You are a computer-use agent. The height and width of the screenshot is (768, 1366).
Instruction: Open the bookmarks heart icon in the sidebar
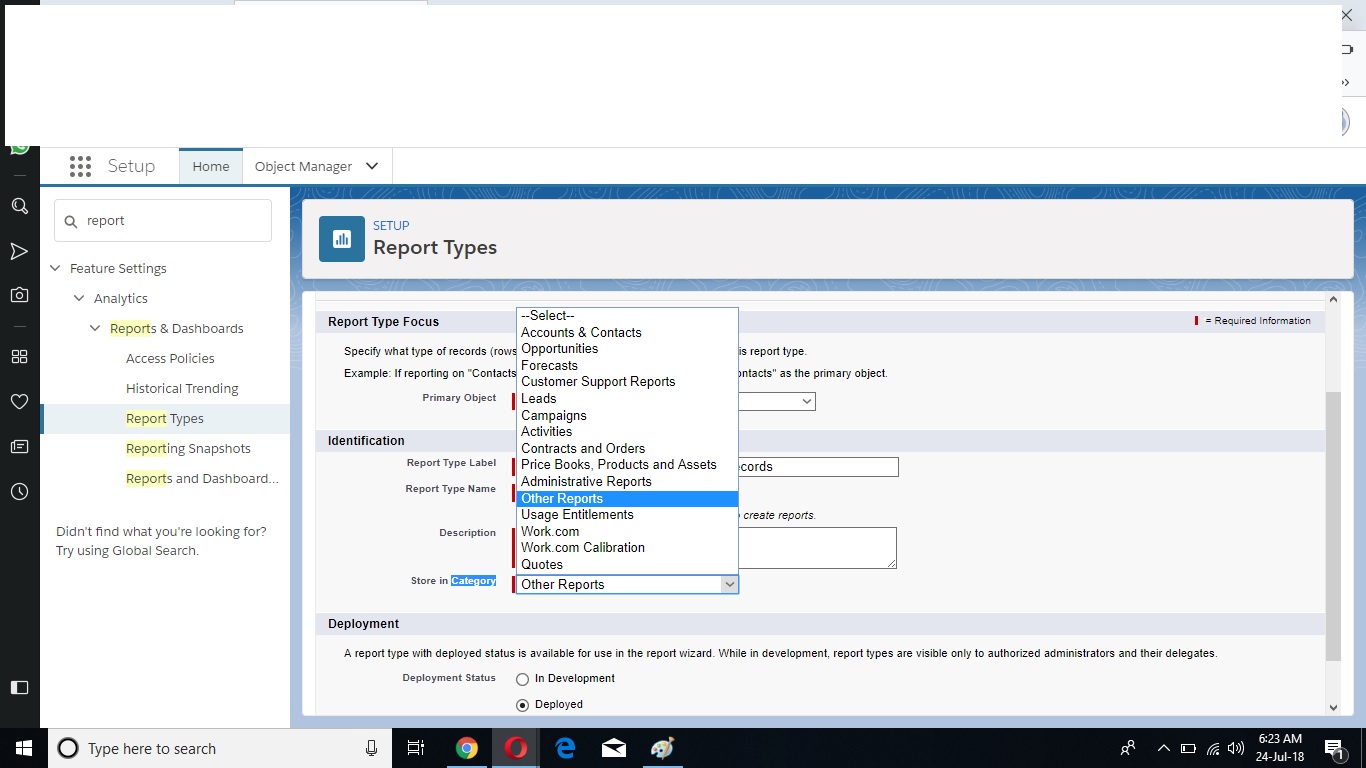tap(19, 401)
